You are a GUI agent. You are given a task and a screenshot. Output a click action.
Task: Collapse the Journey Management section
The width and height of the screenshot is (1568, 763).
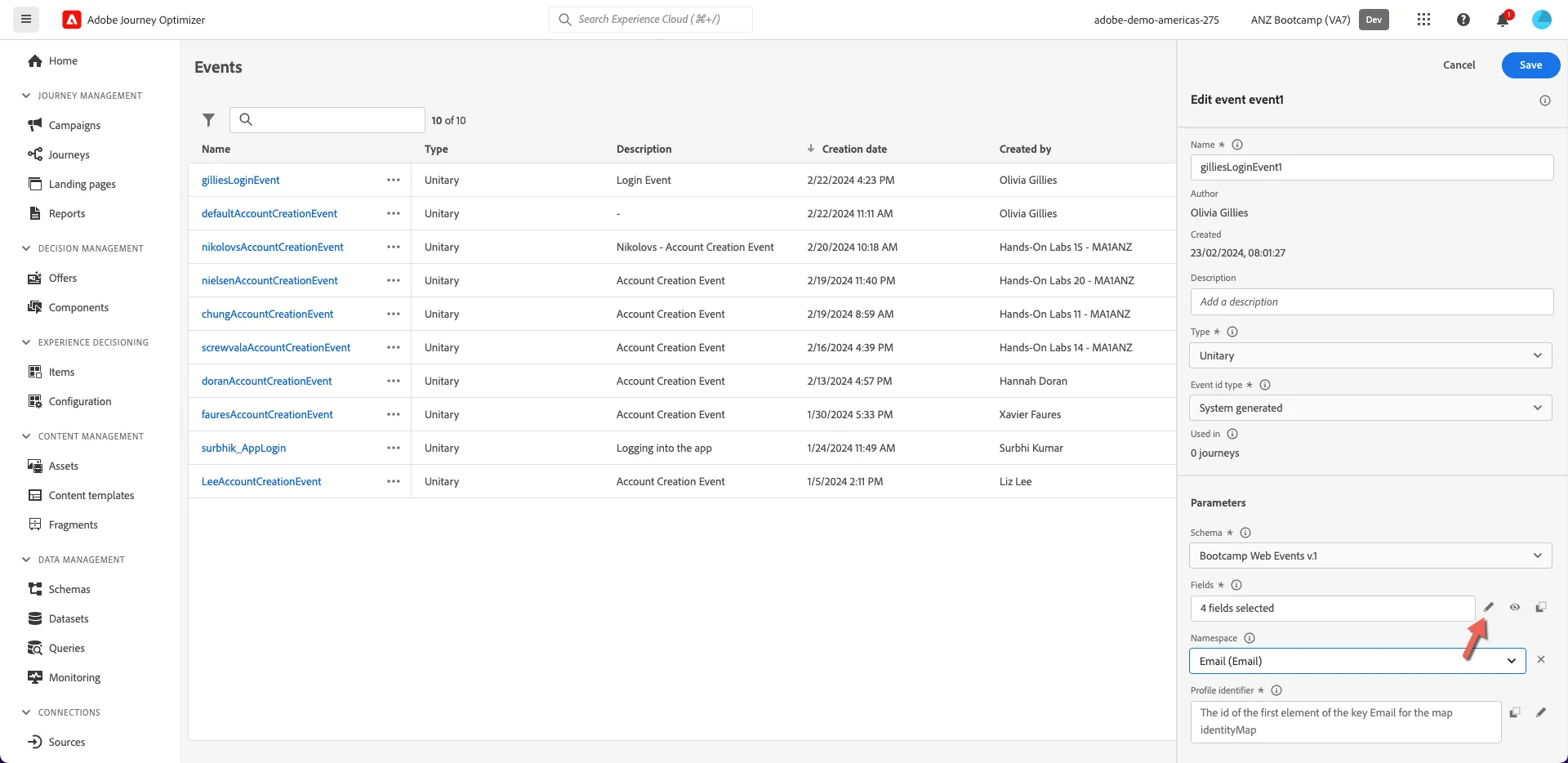[26, 96]
